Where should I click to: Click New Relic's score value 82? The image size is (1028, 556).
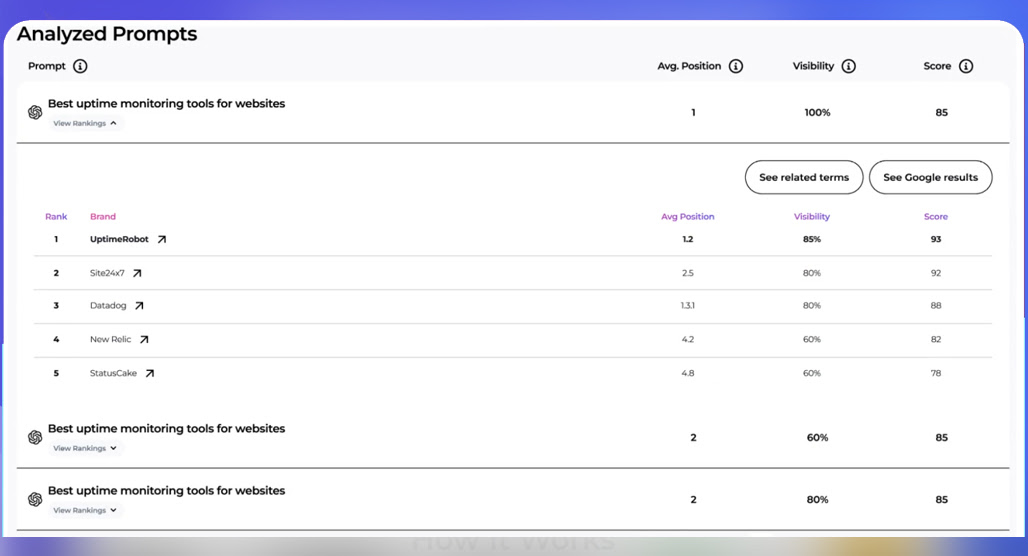point(936,340)
